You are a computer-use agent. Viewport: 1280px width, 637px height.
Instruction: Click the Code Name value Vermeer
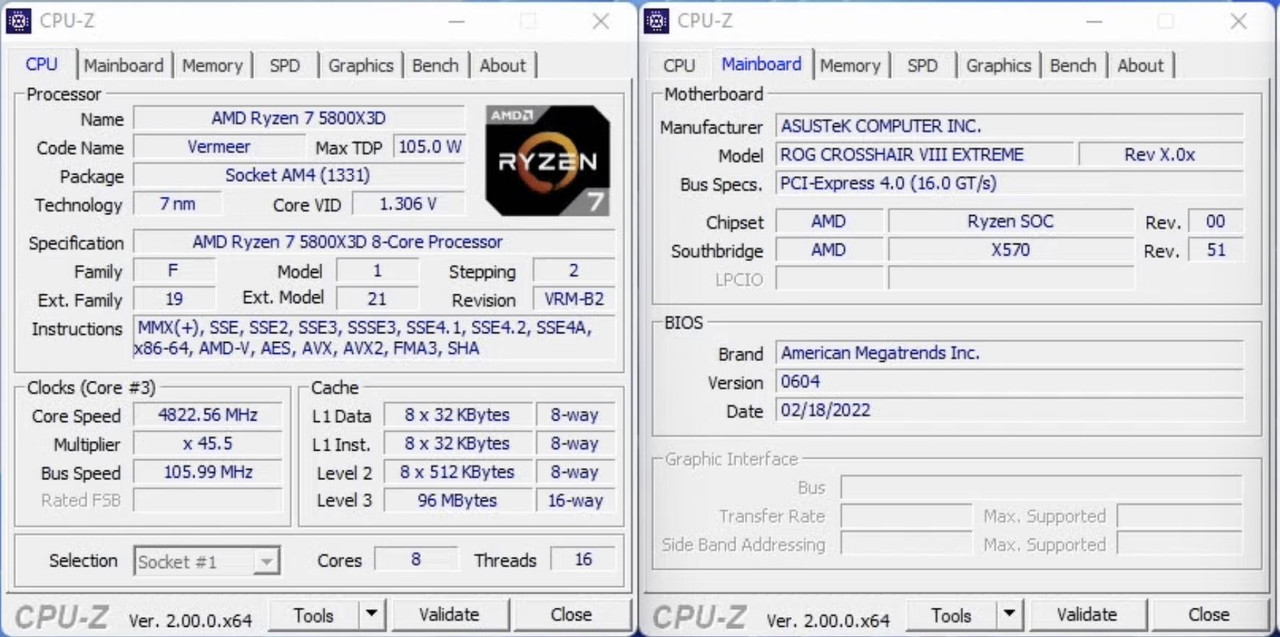coord(219,147)
